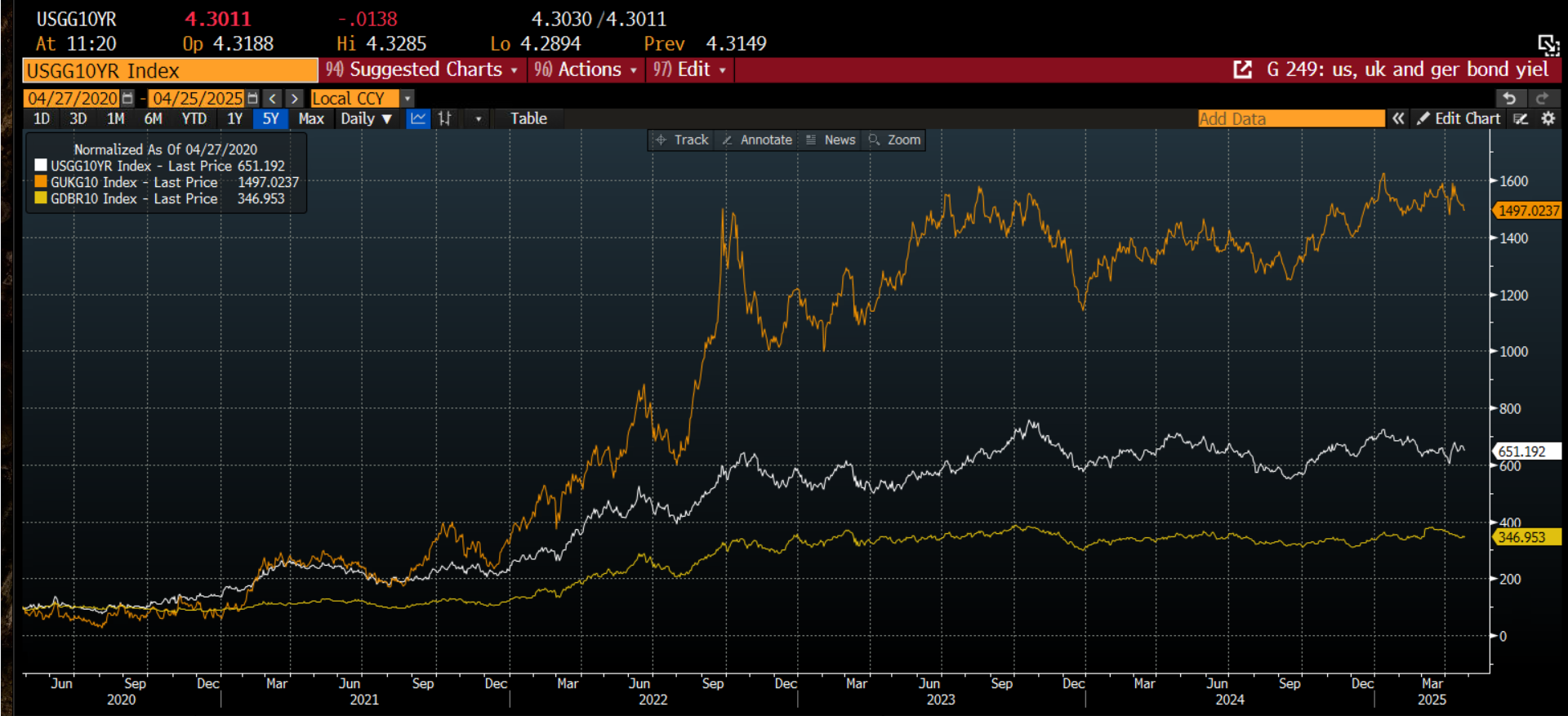Click the 2023 year label on the time axis
The width and height of the screenshot is (1568, 716).
pos(941,700)
